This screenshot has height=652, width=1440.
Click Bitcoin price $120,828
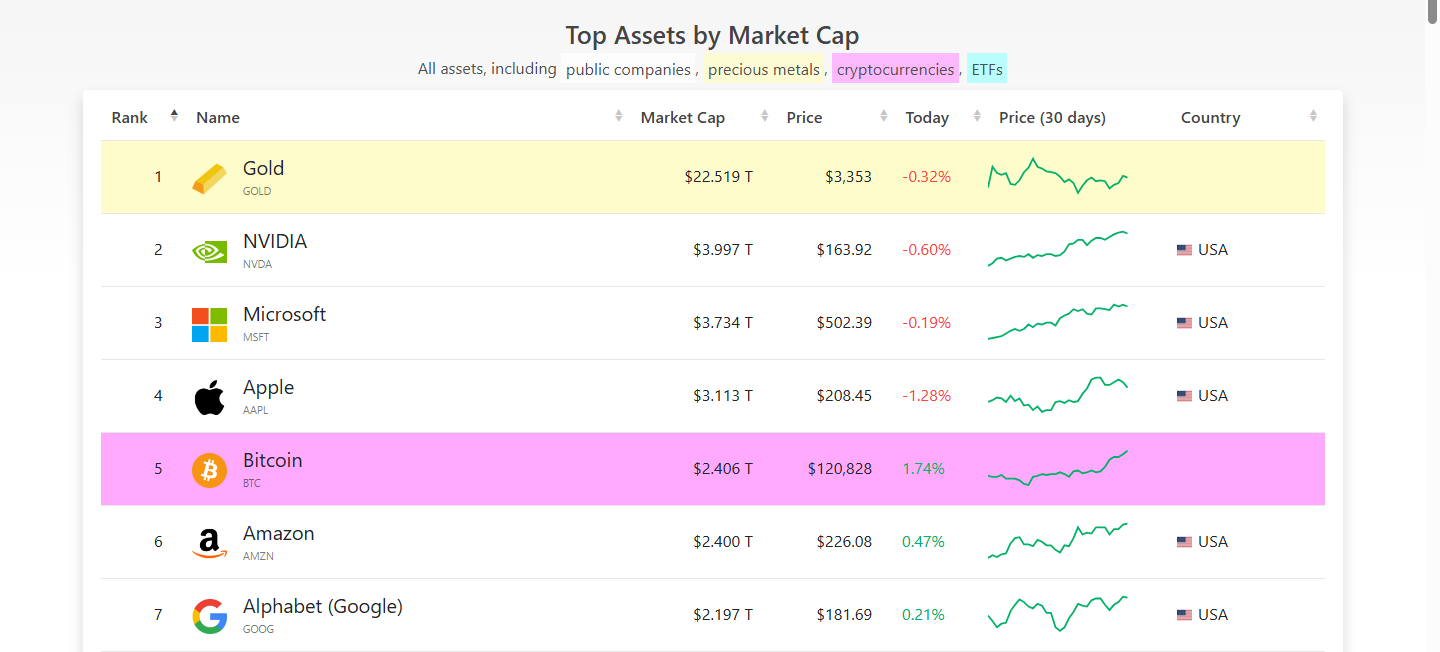tap(840, 469)
